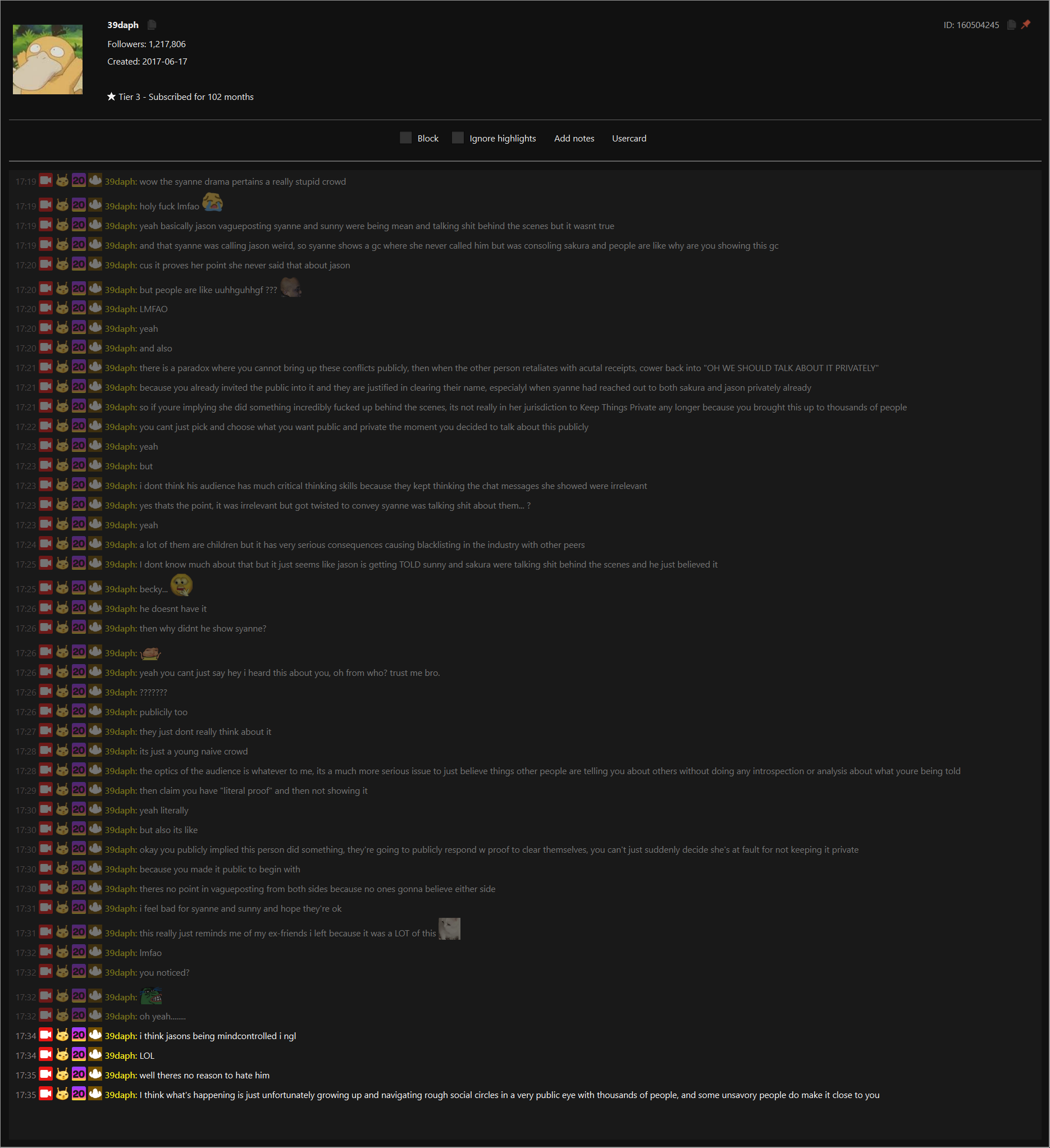Click broadcaster badge on 'wow the syanne drama' message
Screen dimensions: 1050x1148
46,181
